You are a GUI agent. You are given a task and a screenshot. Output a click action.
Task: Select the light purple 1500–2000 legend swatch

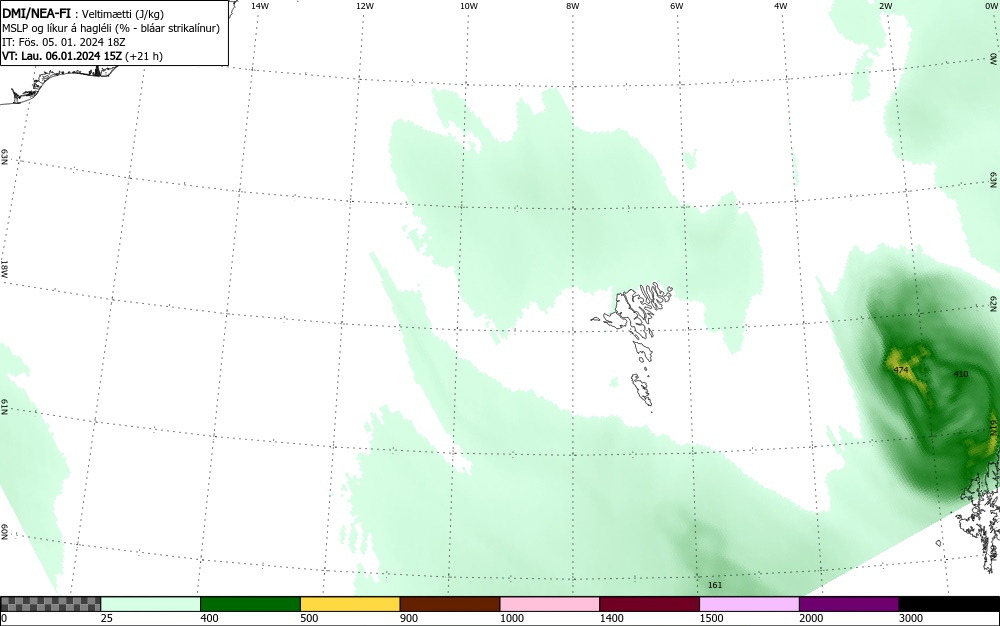749,604
